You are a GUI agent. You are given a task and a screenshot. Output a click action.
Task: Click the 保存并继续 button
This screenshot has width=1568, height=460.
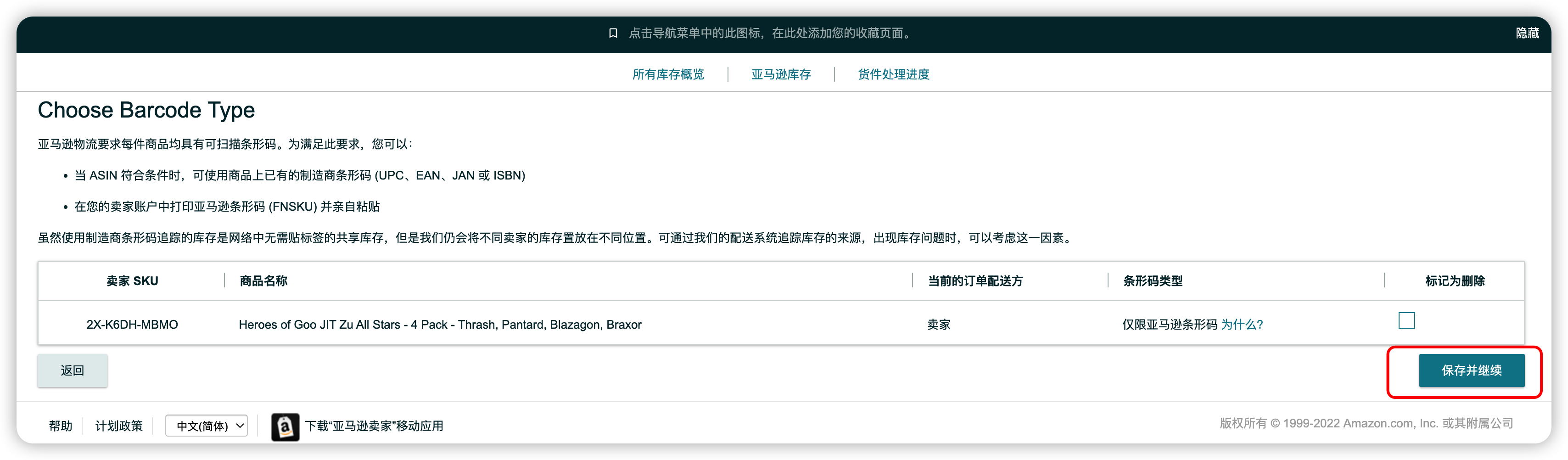click(1471, 370)
